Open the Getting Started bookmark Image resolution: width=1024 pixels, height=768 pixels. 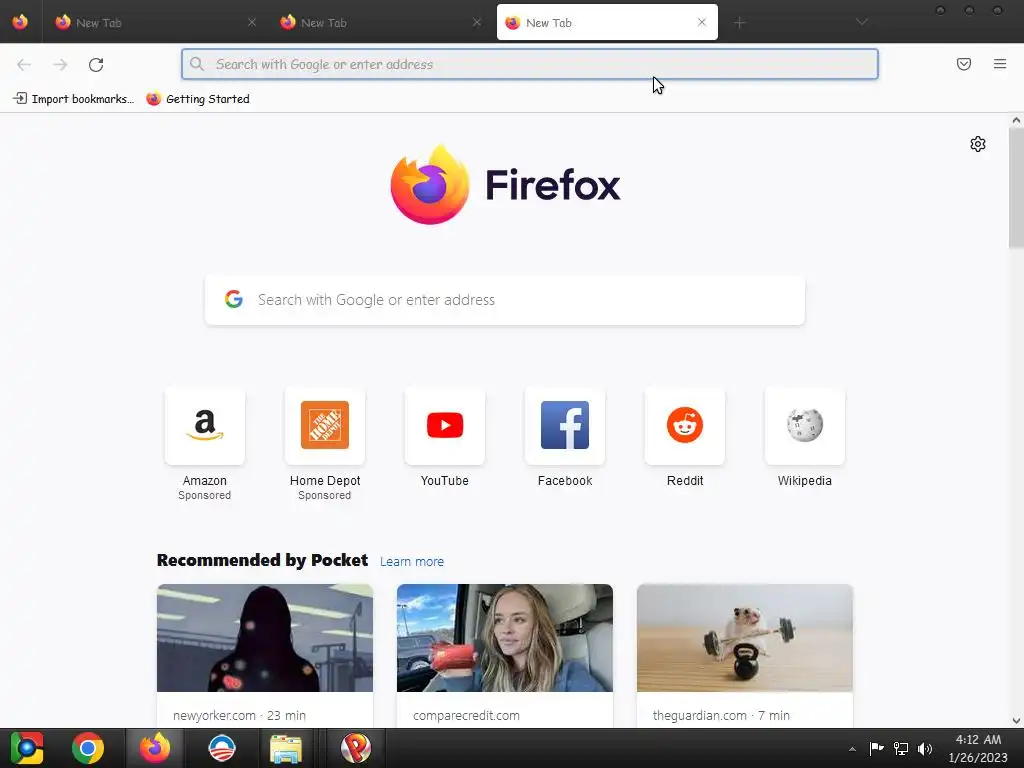pos(198,99)
